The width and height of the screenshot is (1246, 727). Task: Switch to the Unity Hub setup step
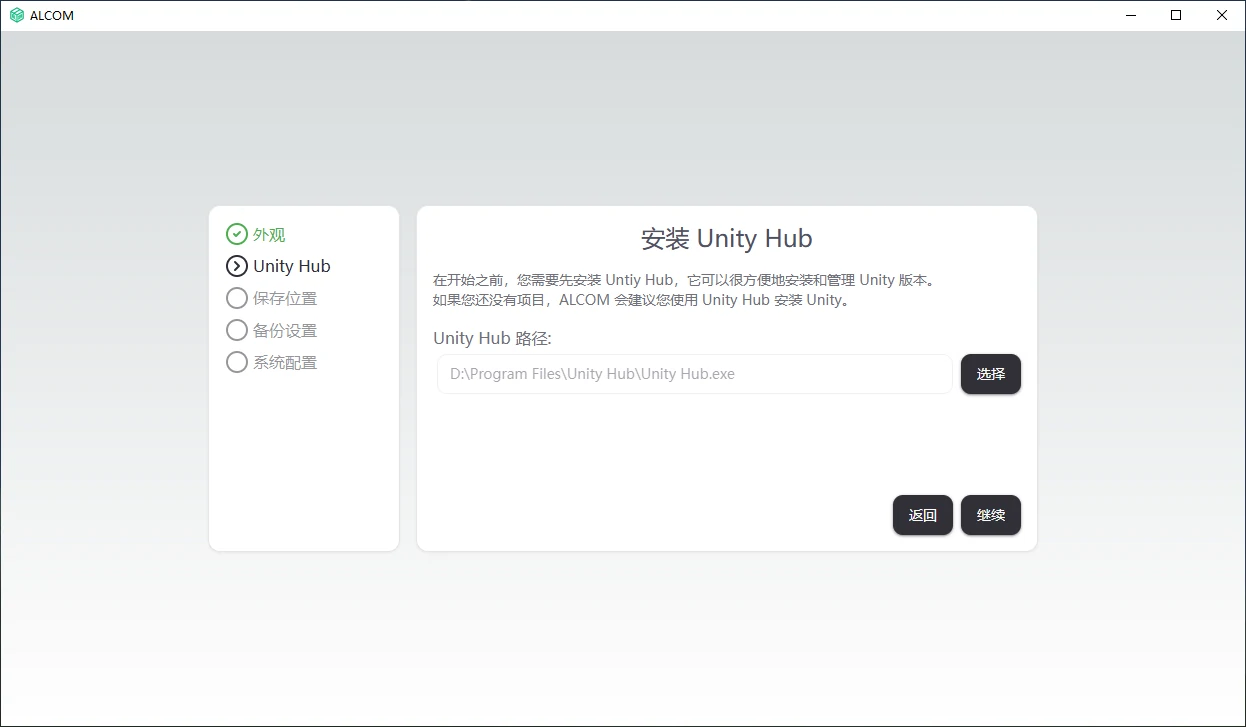coord(290,266)
